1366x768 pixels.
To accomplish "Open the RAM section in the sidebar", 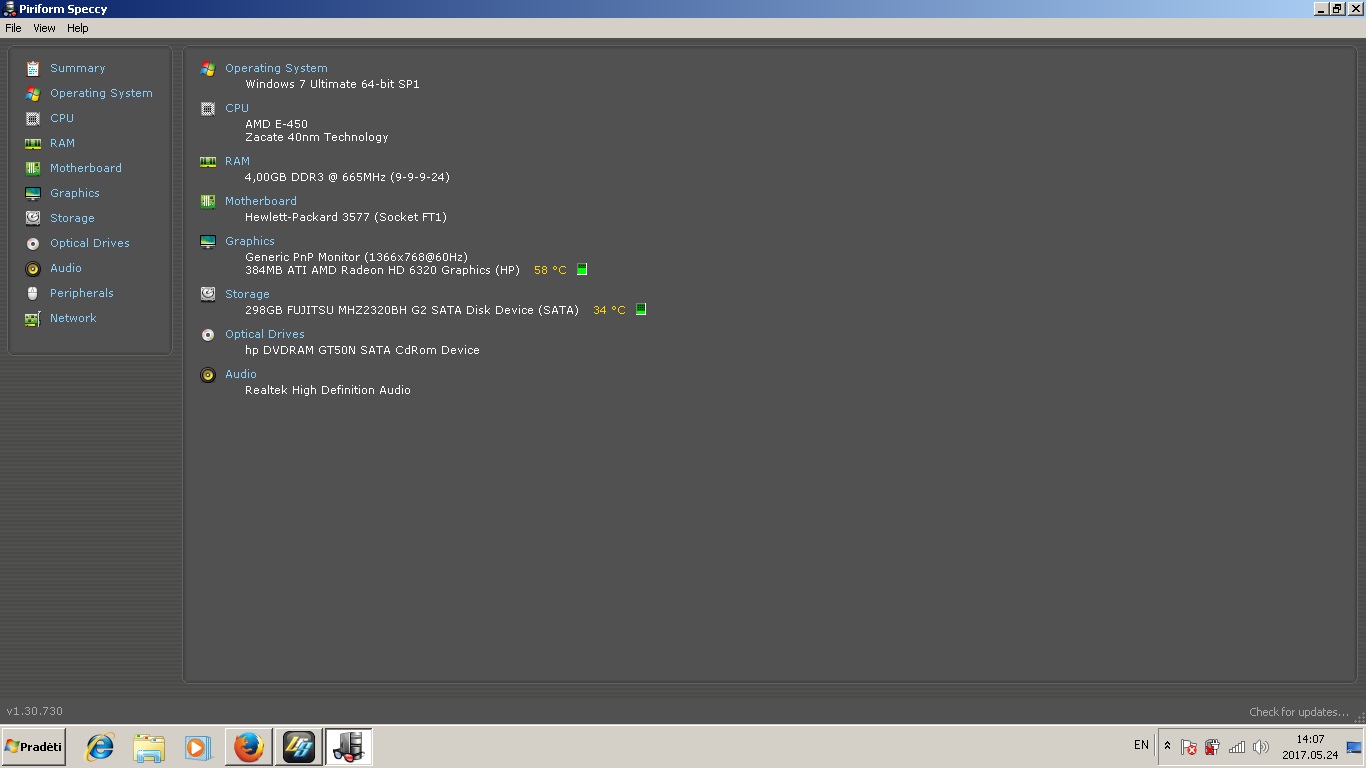I will pyautogui.click(x=62, y=143).
